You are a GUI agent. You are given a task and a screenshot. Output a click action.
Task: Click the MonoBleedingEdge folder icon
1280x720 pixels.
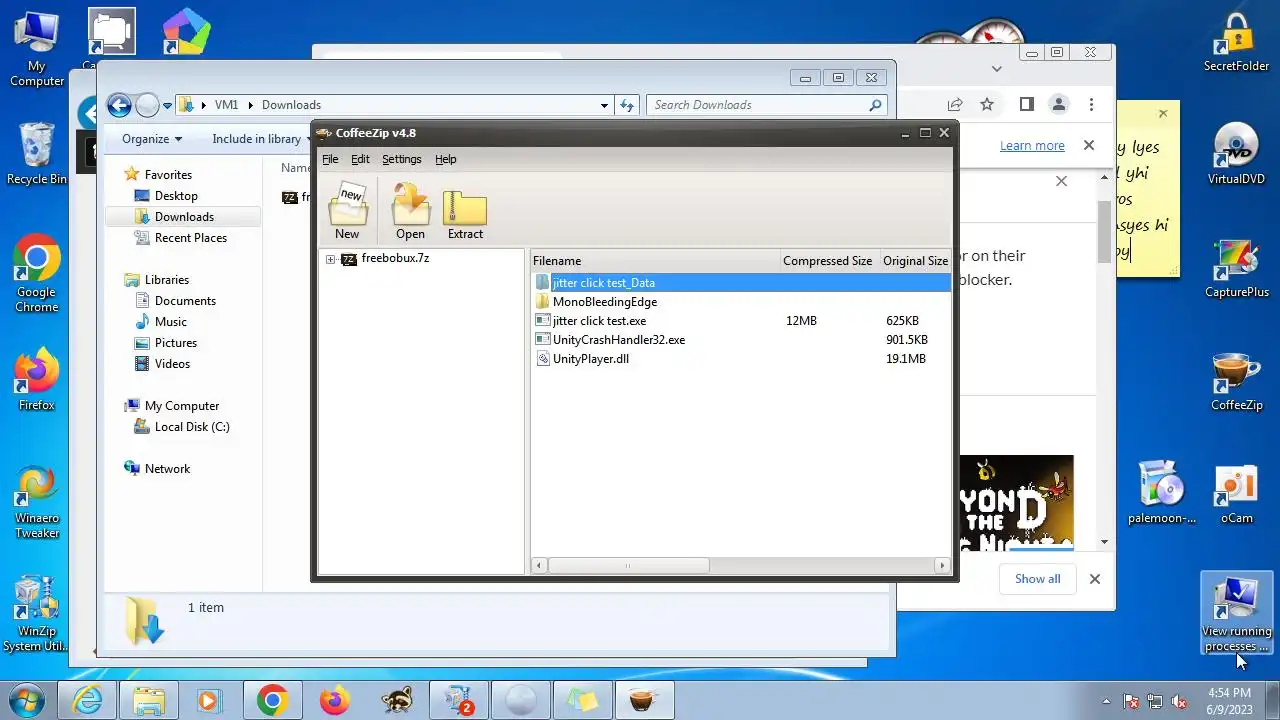click(x=542, y=302)
